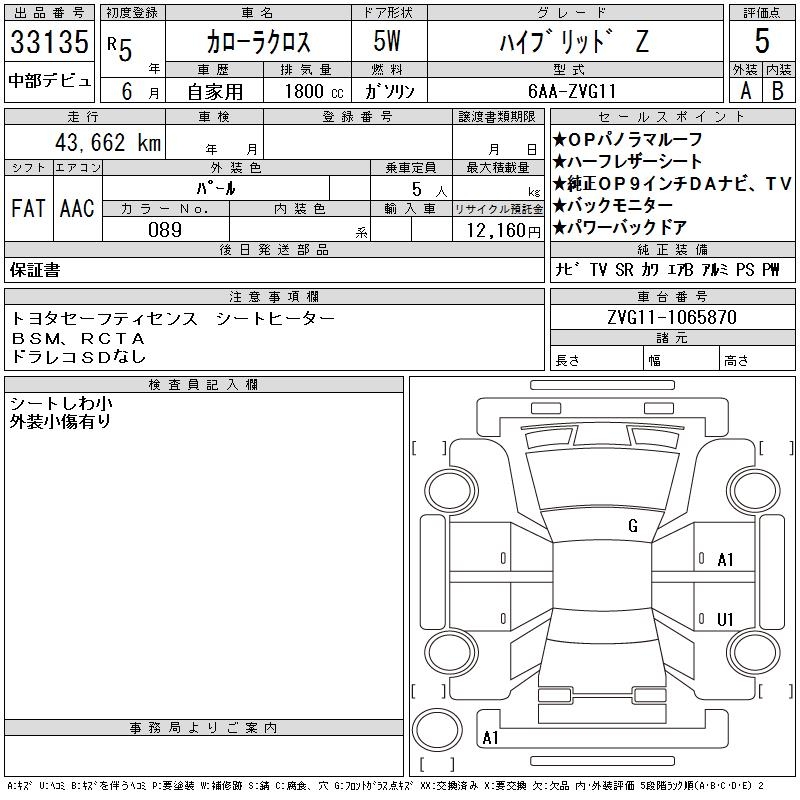This screenshot has height=800, width=800.
Task: Click the A1 mark at the diagram's bottom left
Action: pos(490,738)
